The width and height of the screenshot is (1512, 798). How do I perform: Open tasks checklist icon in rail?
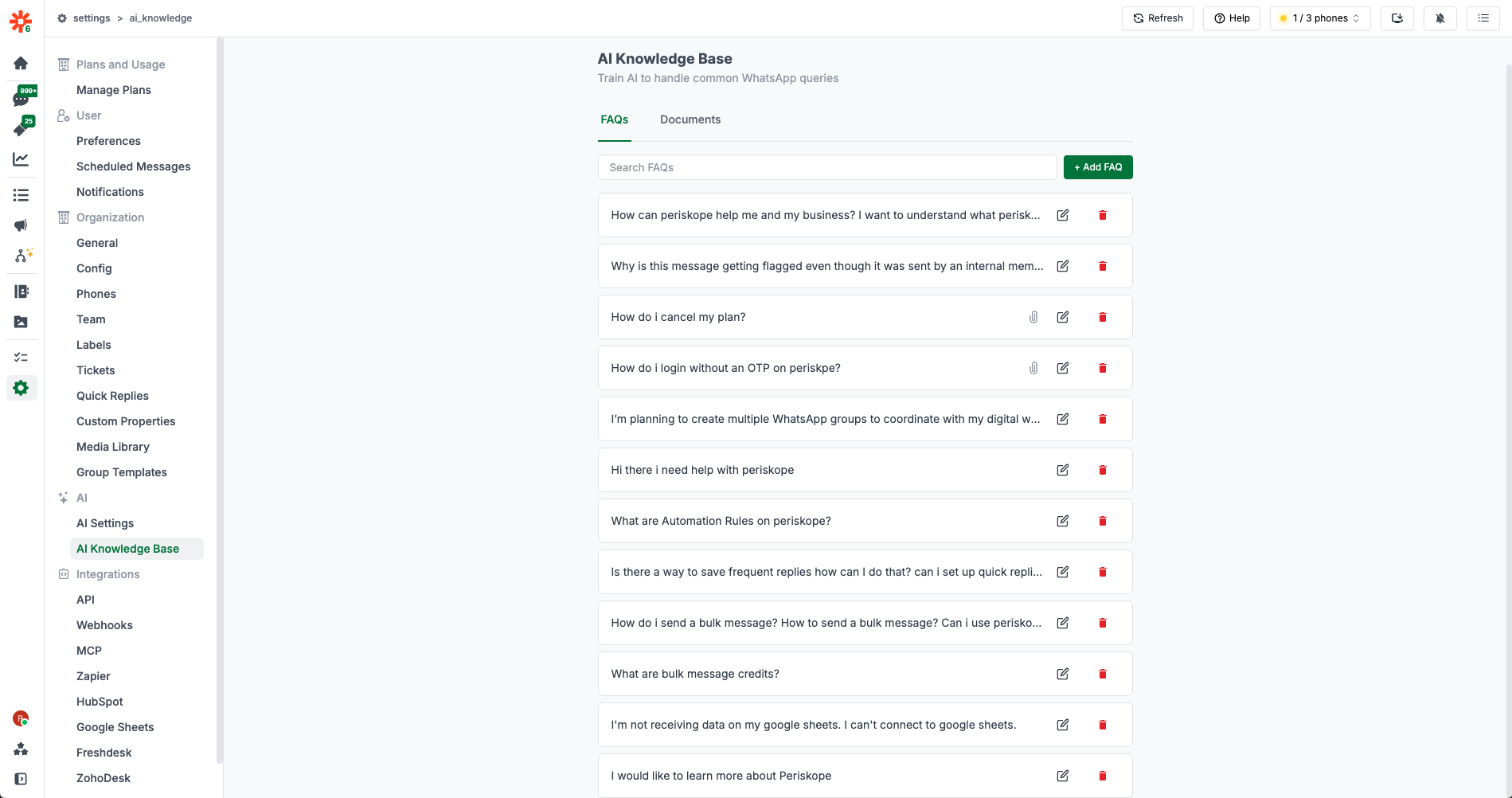tap(21, 358)
